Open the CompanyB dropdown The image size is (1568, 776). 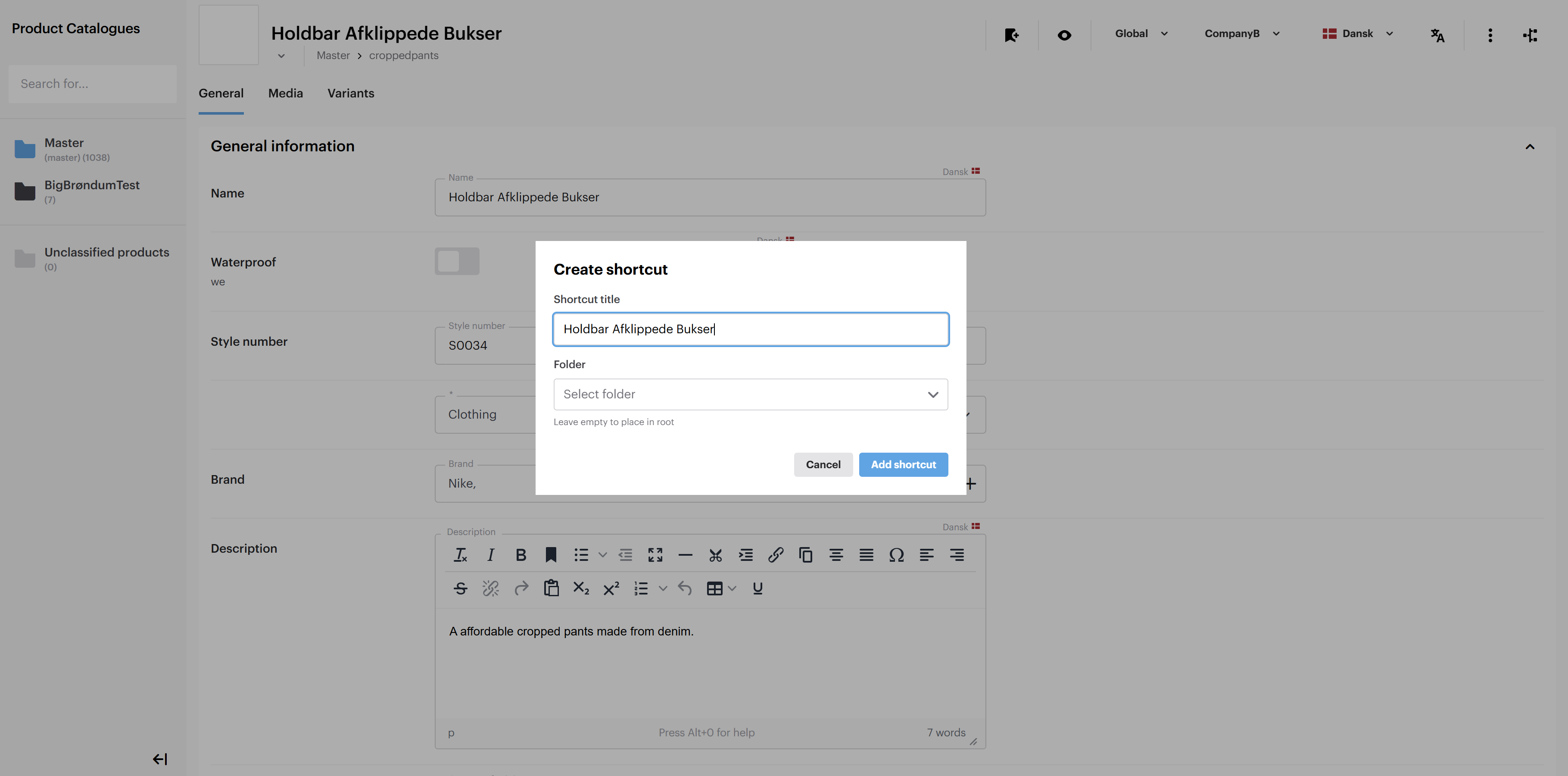[x=1242, y=34]
